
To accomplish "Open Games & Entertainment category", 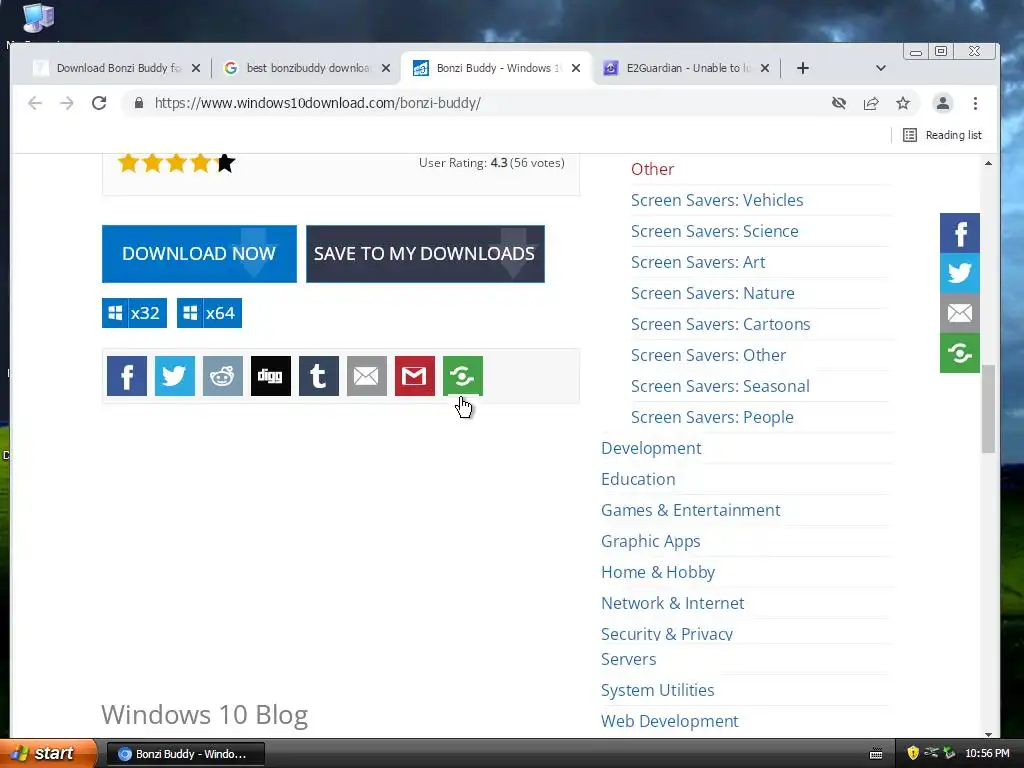I will 690,510.
